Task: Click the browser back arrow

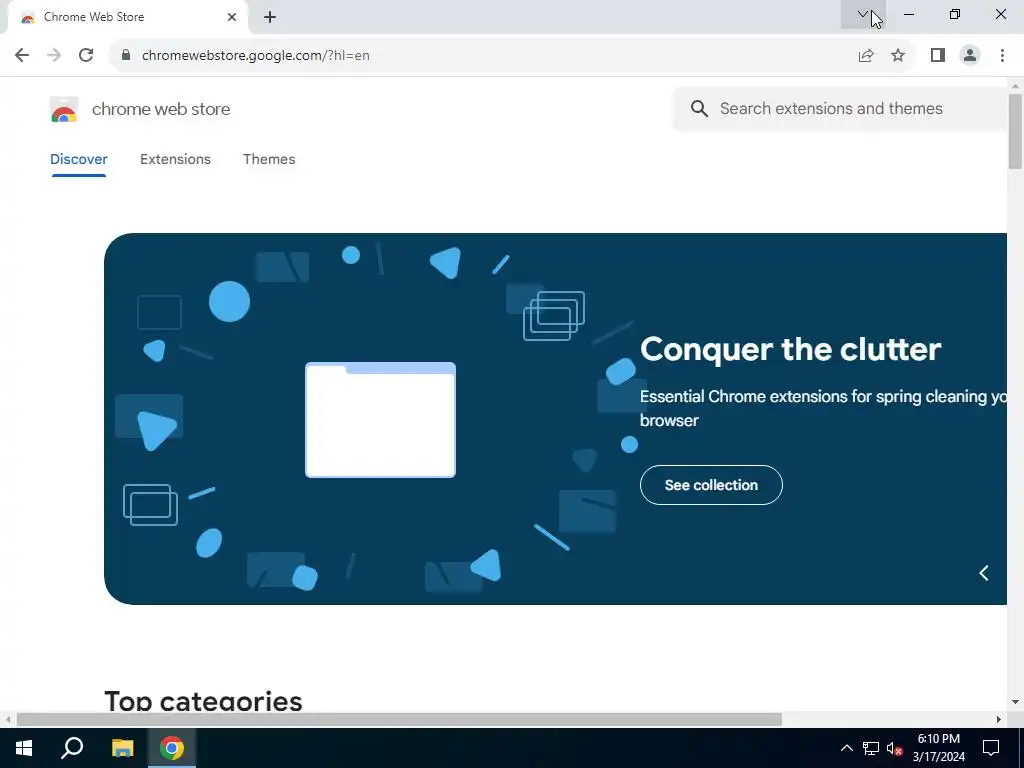Action: click(x=22, y=56)
